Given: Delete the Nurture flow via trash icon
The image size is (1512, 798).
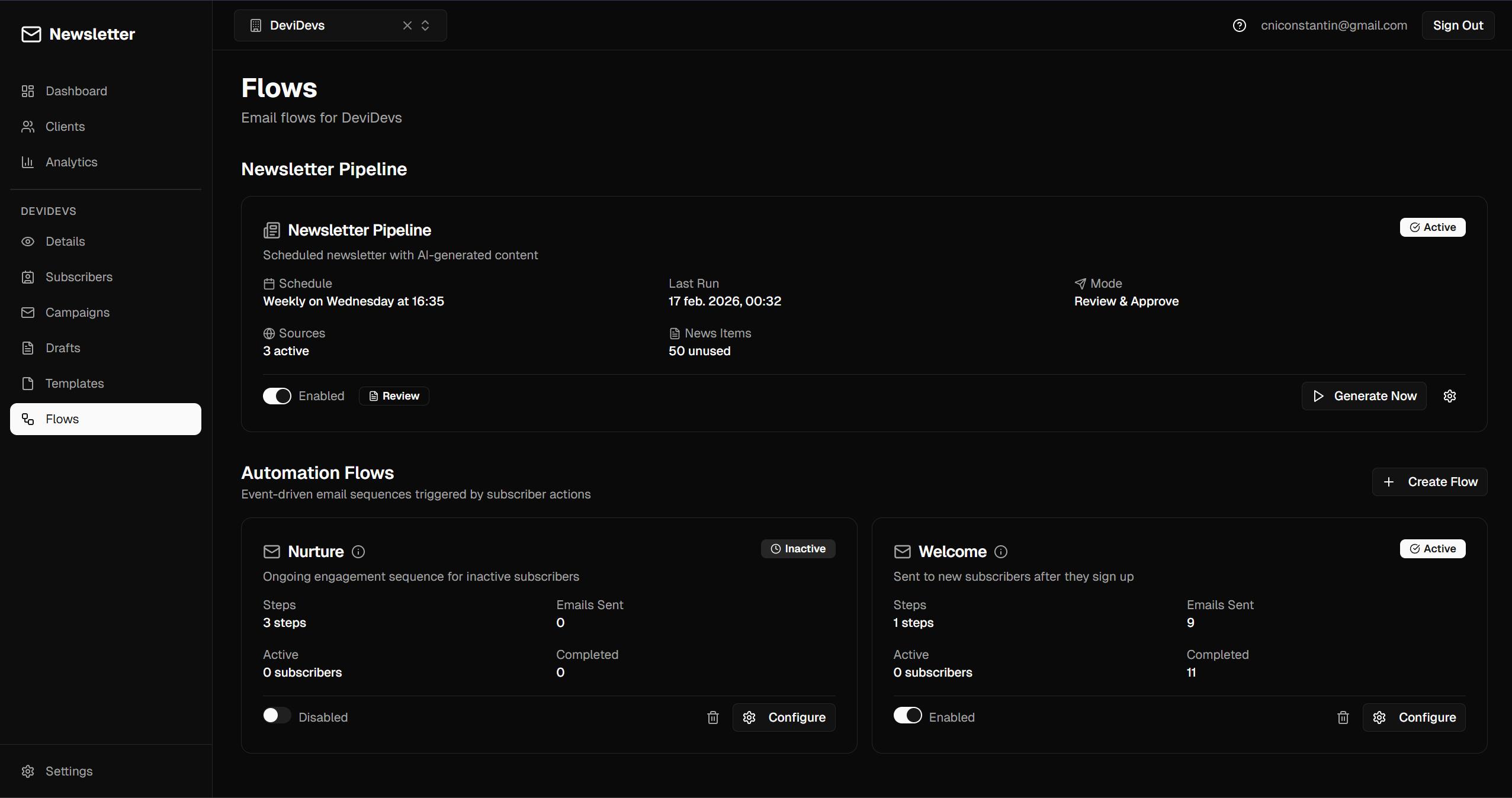Looking at the screenshot, I should click(x=712, y=717).
